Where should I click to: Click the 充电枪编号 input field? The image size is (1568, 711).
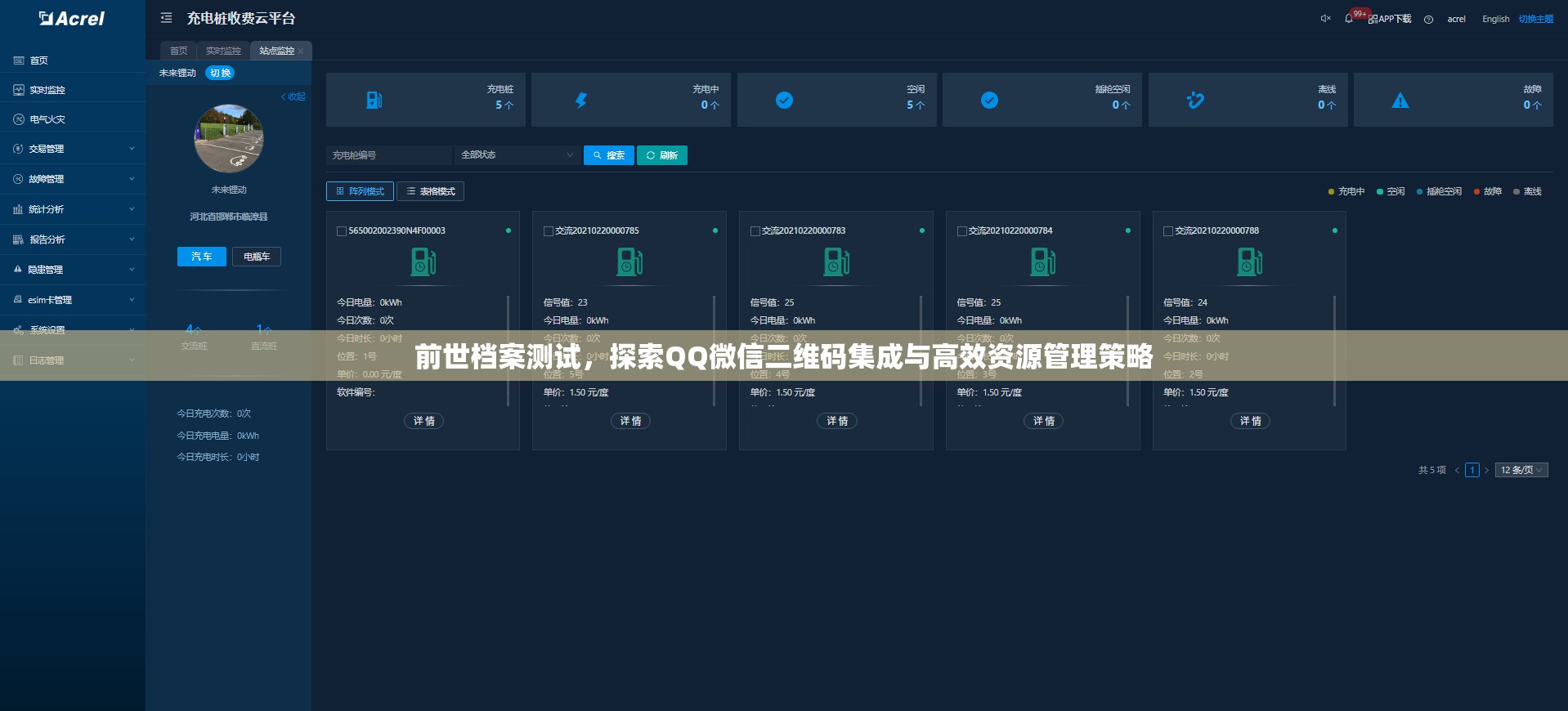coord(389,155)
